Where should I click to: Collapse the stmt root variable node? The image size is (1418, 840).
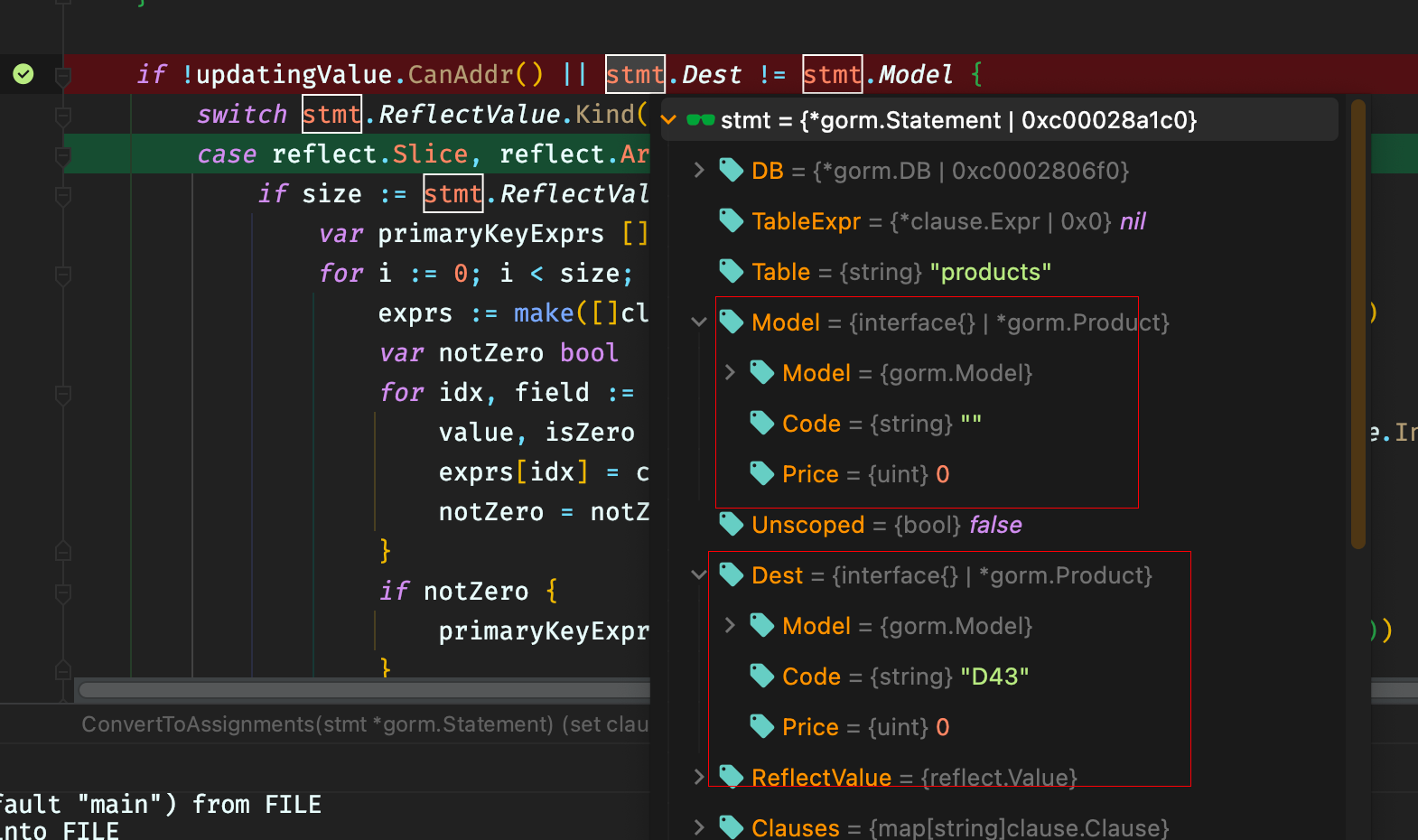tap(669, 120)
